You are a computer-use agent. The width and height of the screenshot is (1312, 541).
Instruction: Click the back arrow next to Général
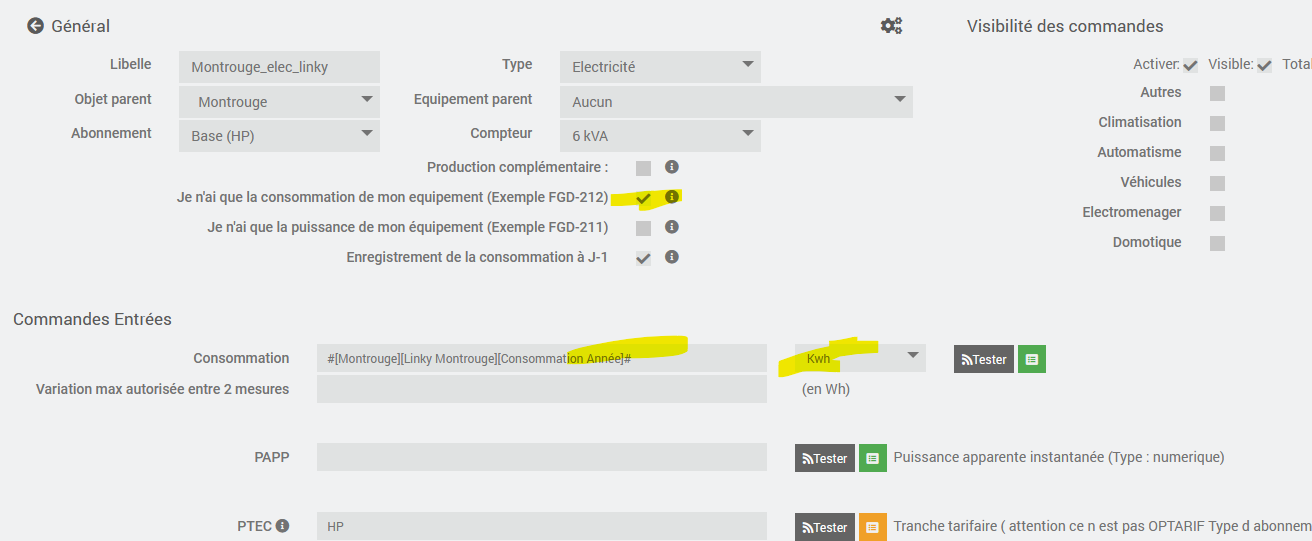(x=36, y=26)
